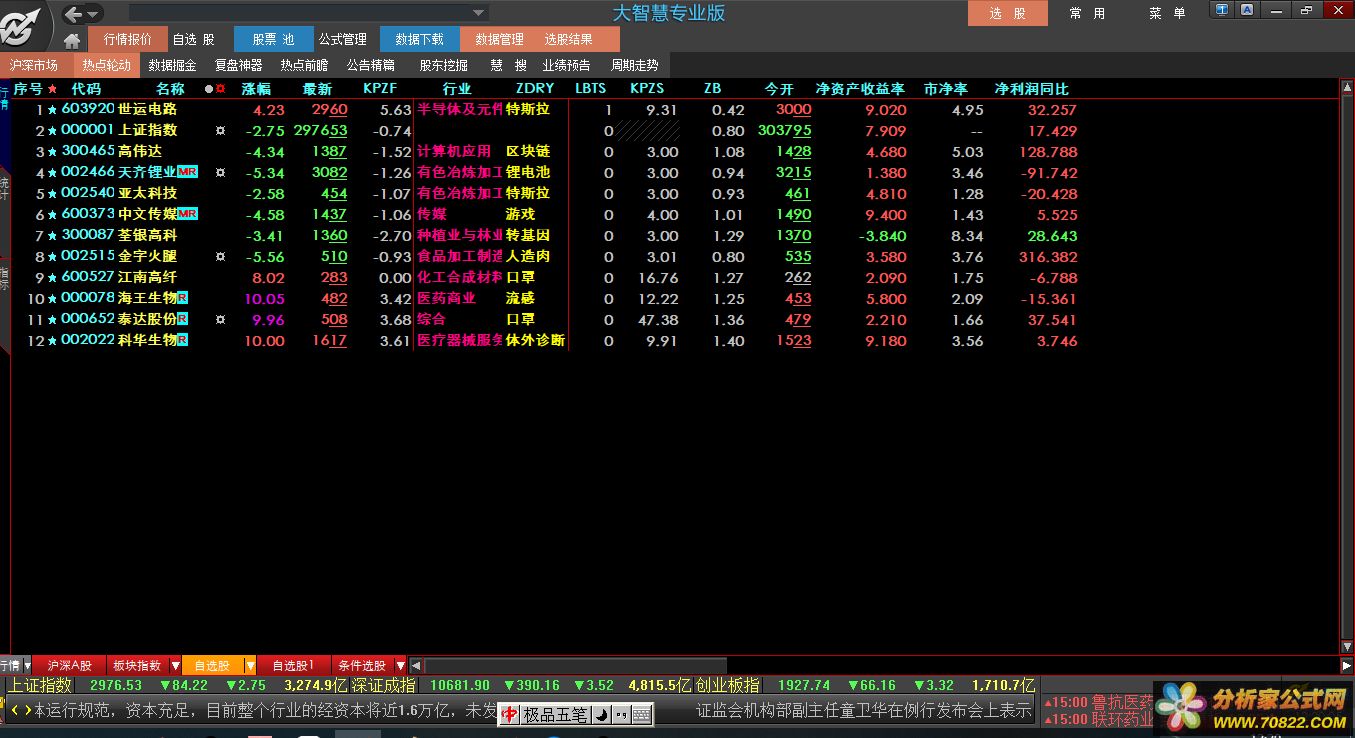Open the 自选股 top menu item
Image resolution: width=1355 pixels, height=738 pixels.
coord(193,40)
